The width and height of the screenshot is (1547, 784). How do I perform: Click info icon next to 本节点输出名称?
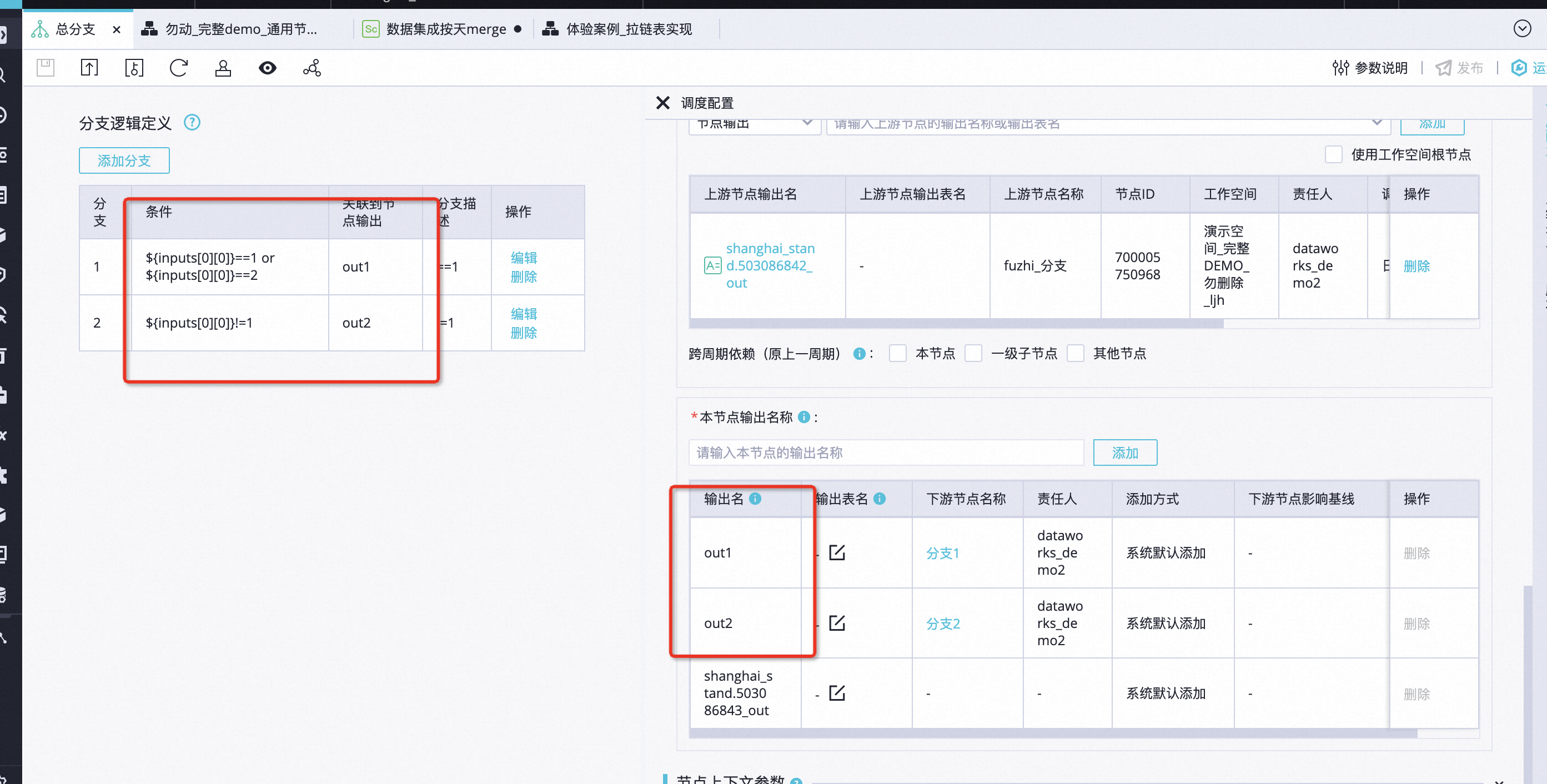coord(804,416)
